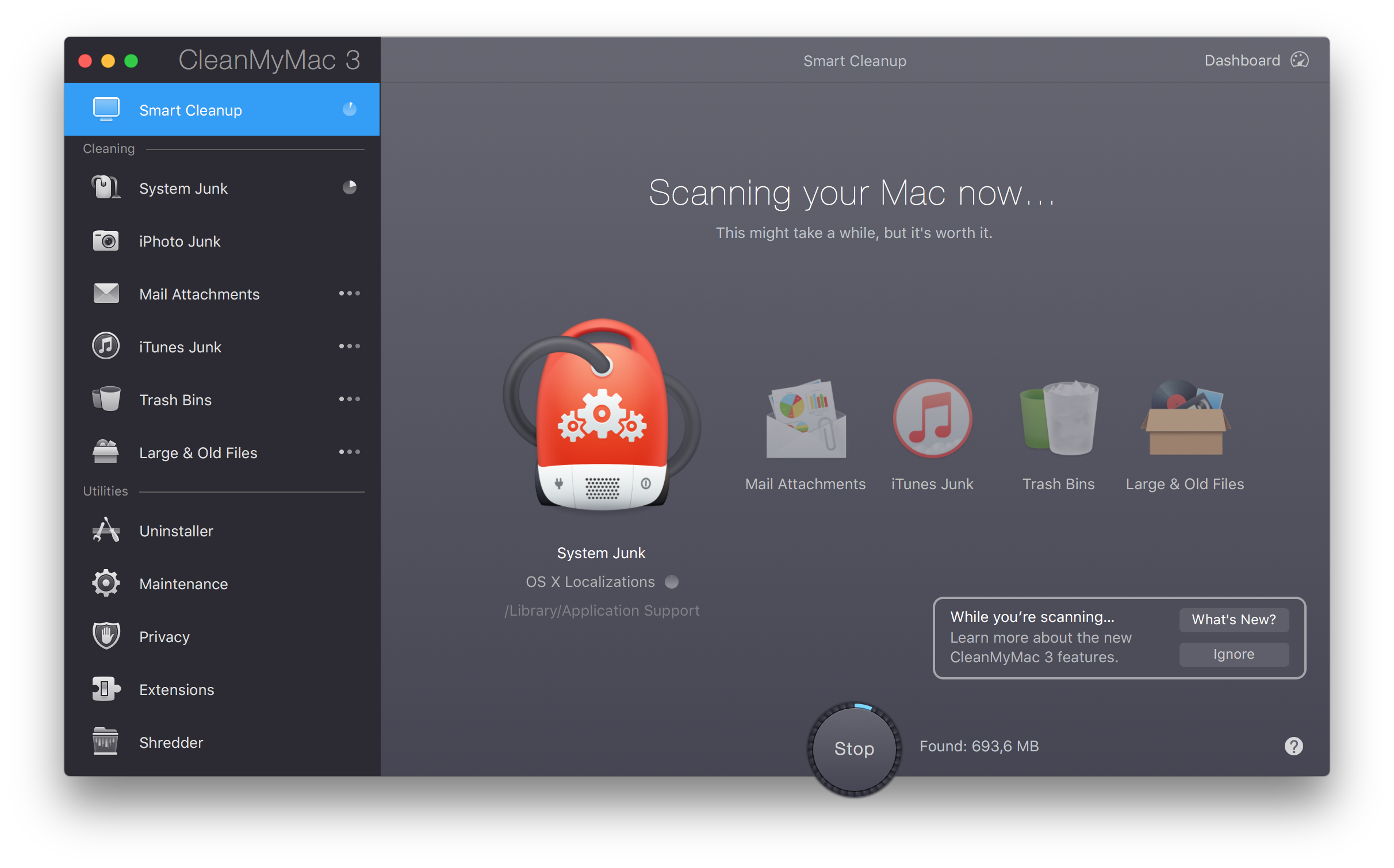The width and height of the screenshot is (1394, 868).
Task: Click the three dots next to iTunes Junk
Action: tap(349, 347)
